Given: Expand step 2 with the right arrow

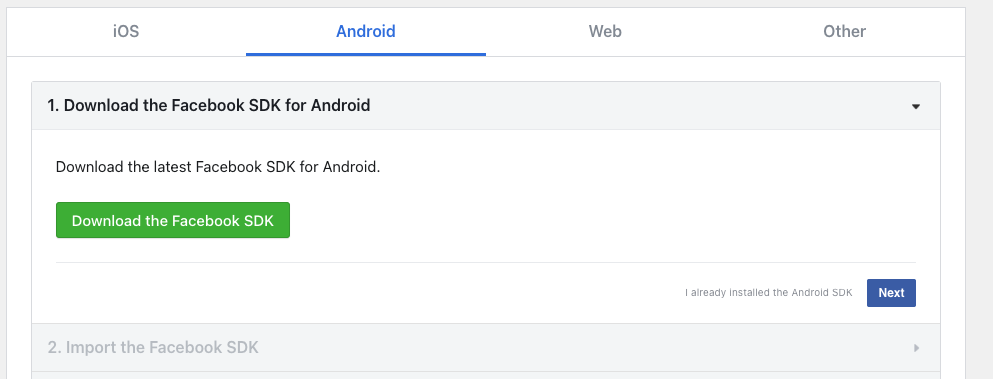Looking at the screenshot, I should (916, 348).
